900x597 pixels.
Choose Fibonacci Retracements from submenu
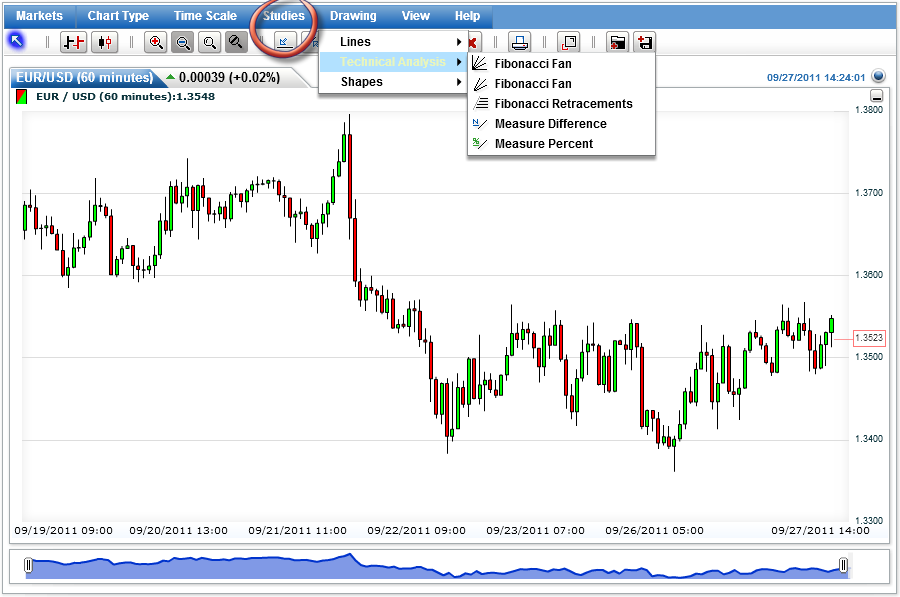tap(563, 104)
